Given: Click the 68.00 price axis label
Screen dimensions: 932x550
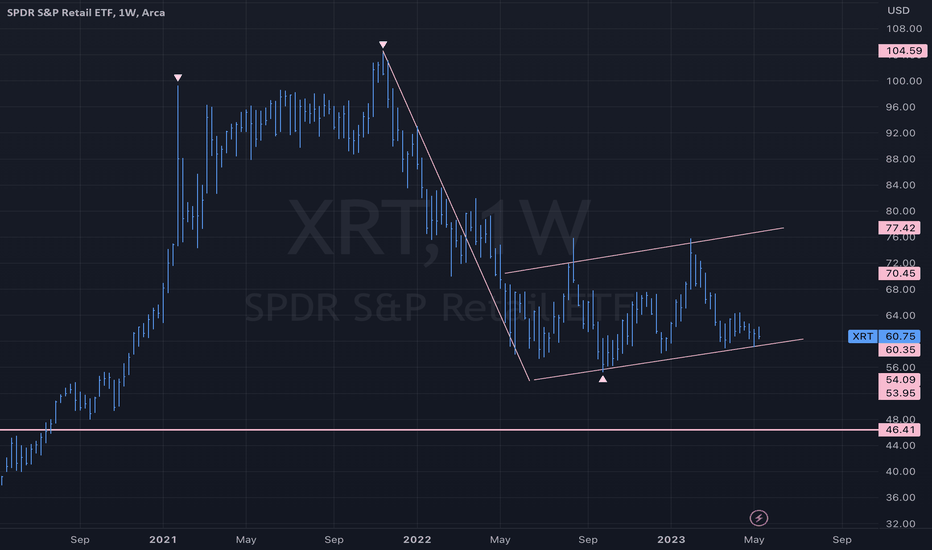Looking at the screenshot, I should [900, 290].
